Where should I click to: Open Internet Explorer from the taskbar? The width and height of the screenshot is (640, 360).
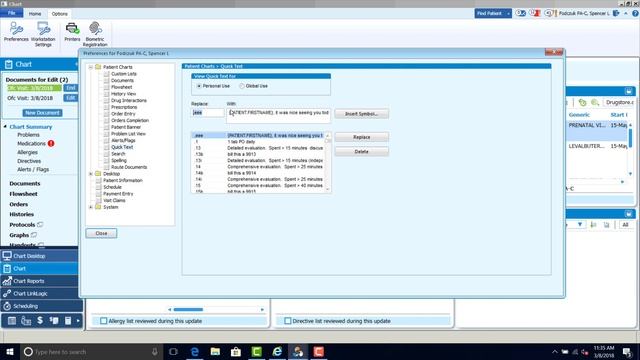(x=277, y=351)
